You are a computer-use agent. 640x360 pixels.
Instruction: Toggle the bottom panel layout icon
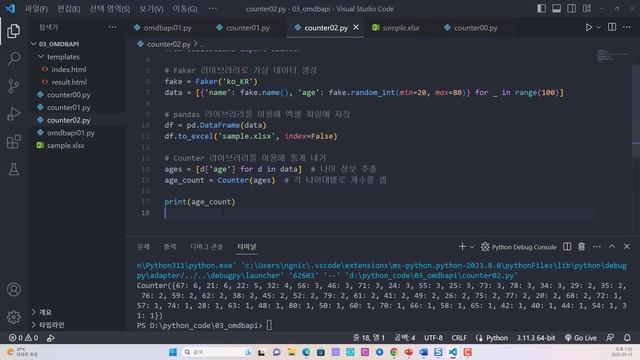pyautogui.click(x=556, y=9)
